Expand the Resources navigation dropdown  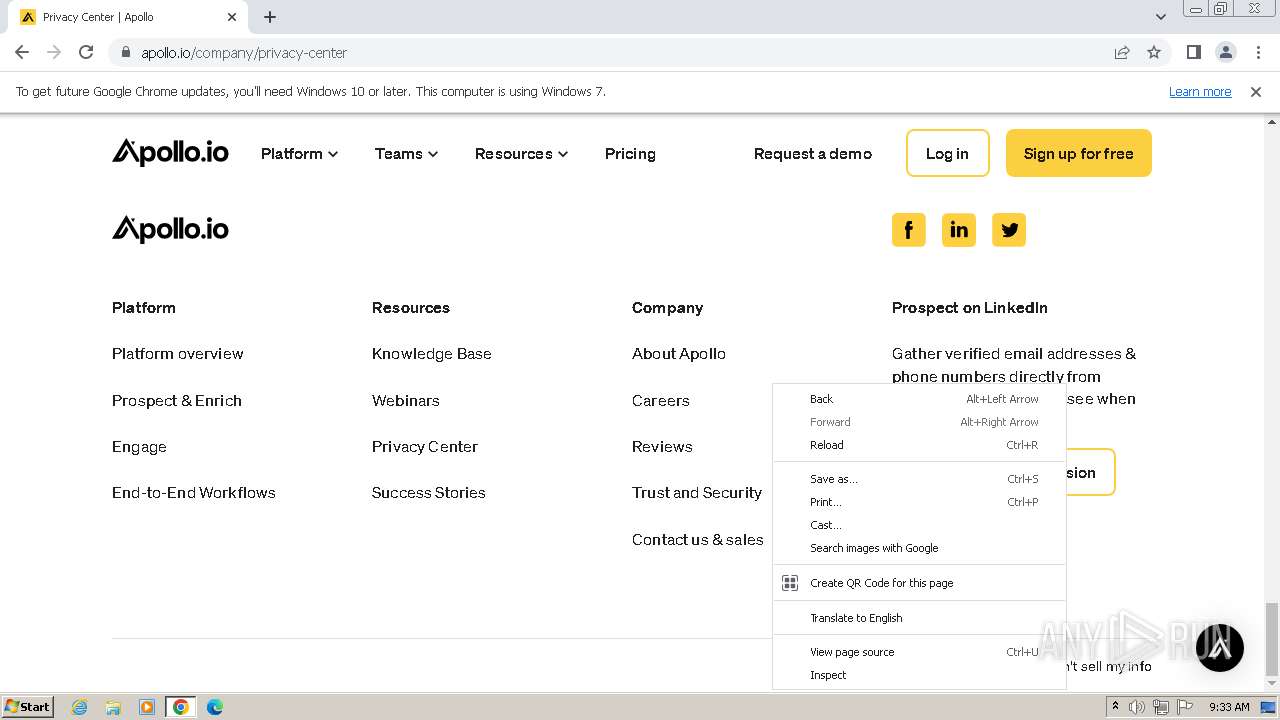pyautogui.click(x=521, y=153)
